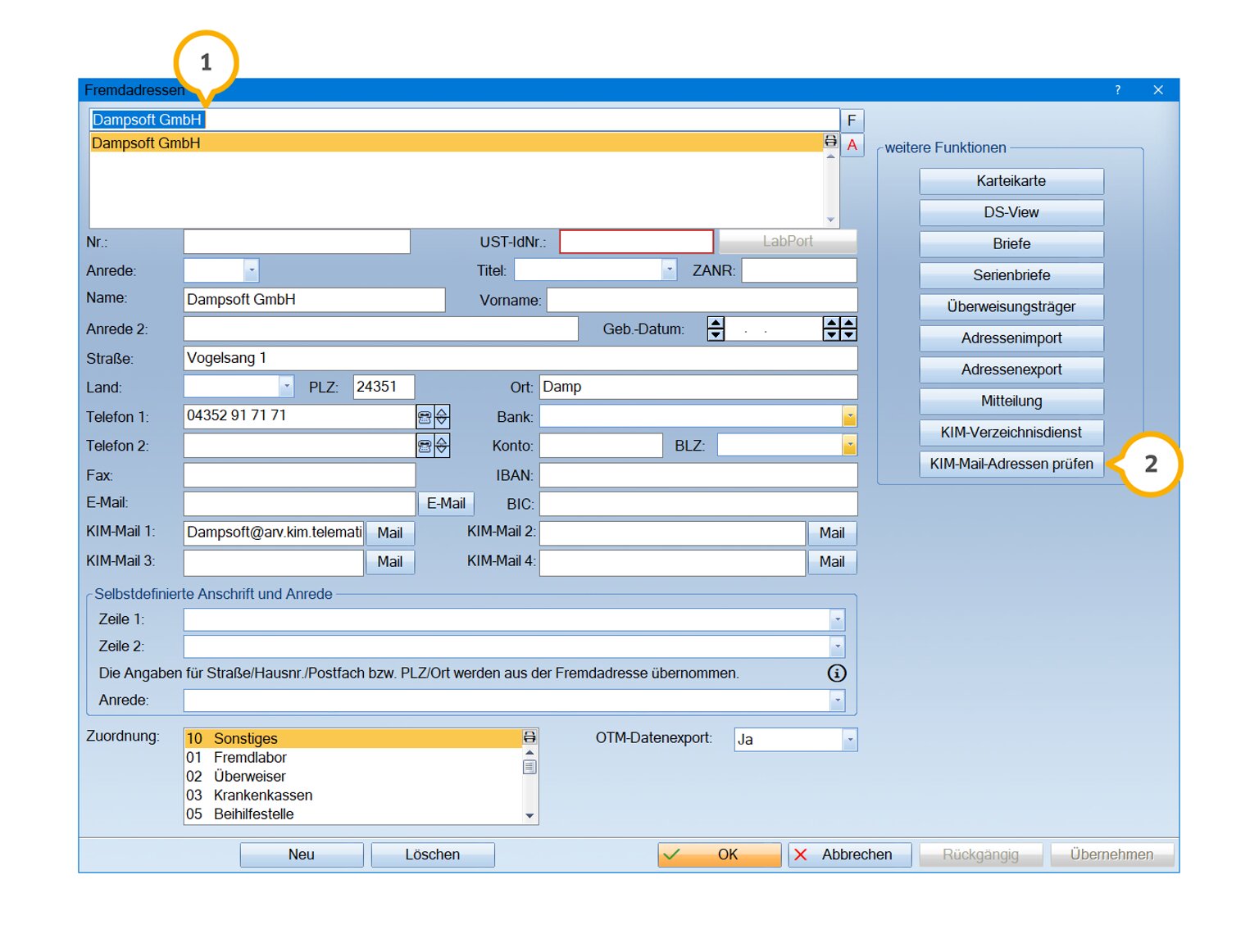This screenshot has height=952, width=1259.
Task: Start Adressenimport
Action: pyautogui.click(x=1011, y=338)
